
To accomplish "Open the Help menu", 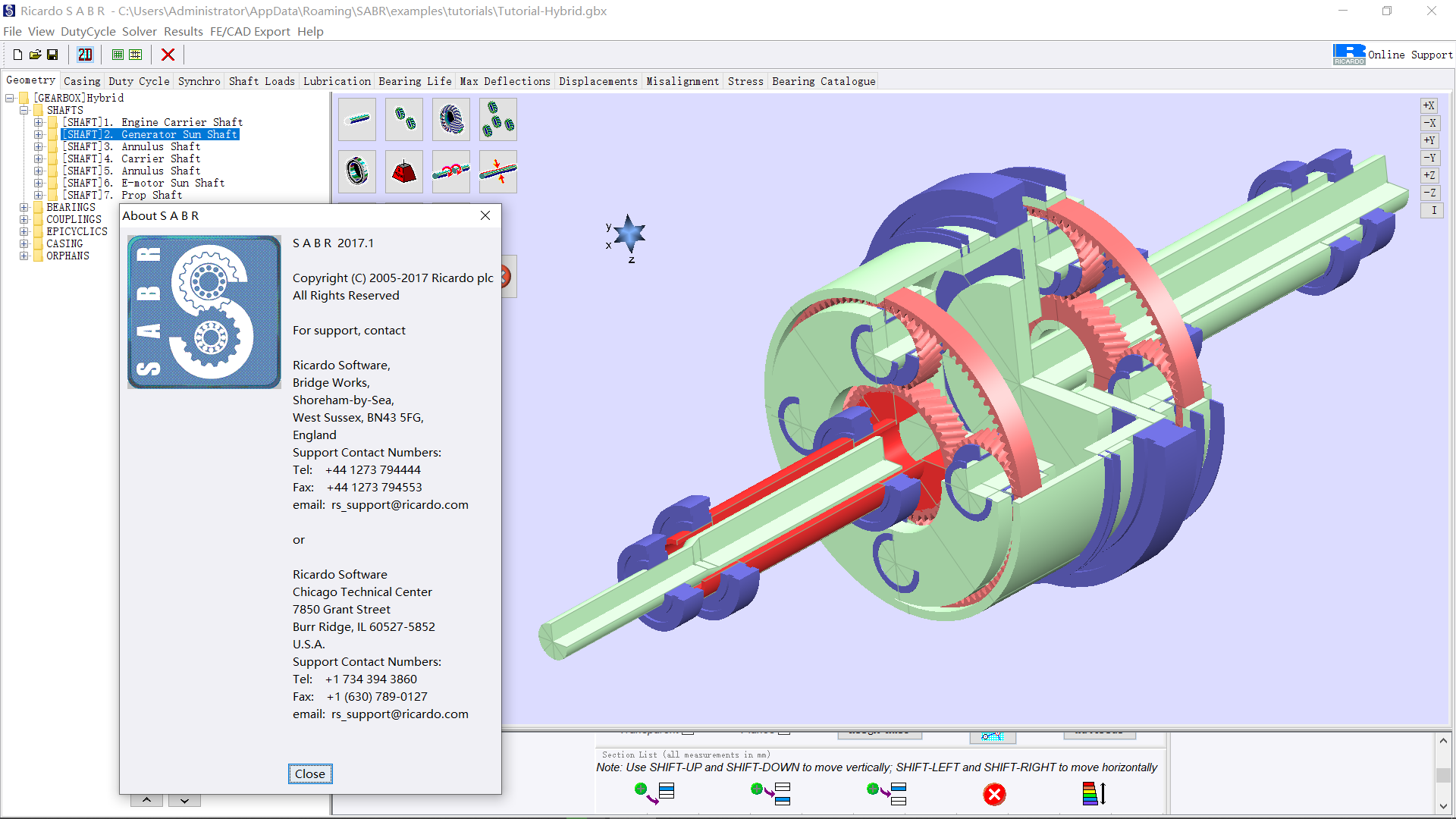I will click(x=310, y=31).
